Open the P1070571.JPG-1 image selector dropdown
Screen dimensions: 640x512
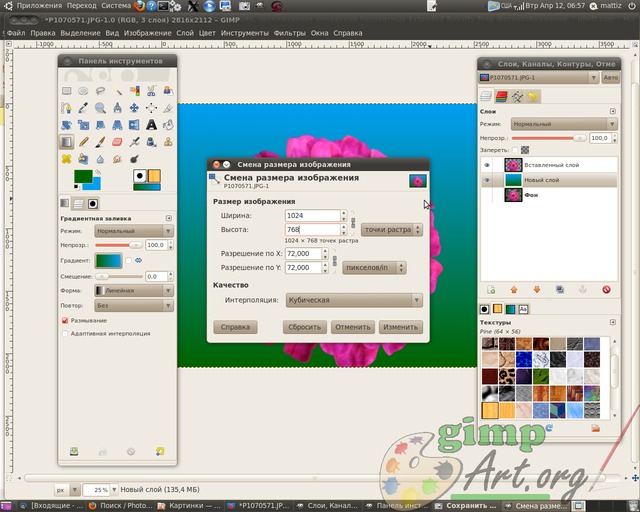click(x=538, y=78)
